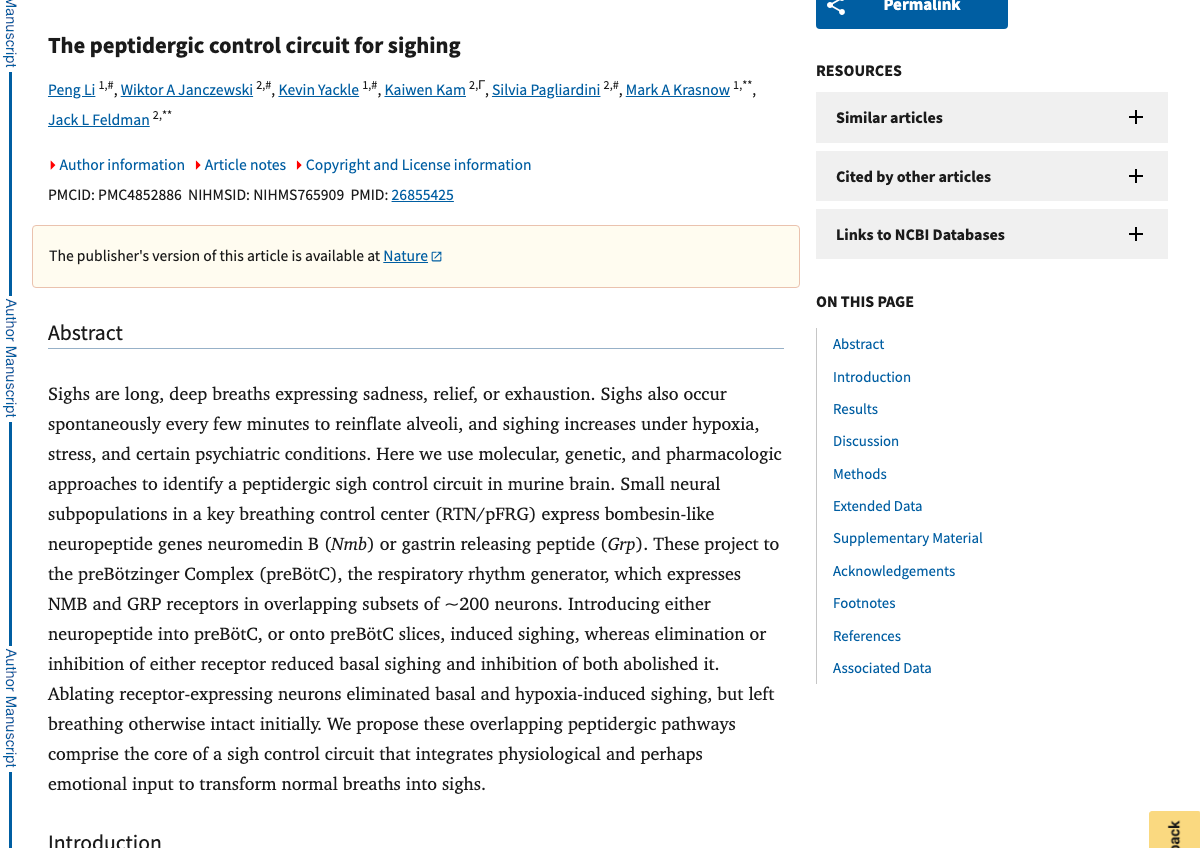Viewport: 1200px width, 848px height.
Task: Expand Links to NCBI Databases
Action: (x=1136, y=234)
